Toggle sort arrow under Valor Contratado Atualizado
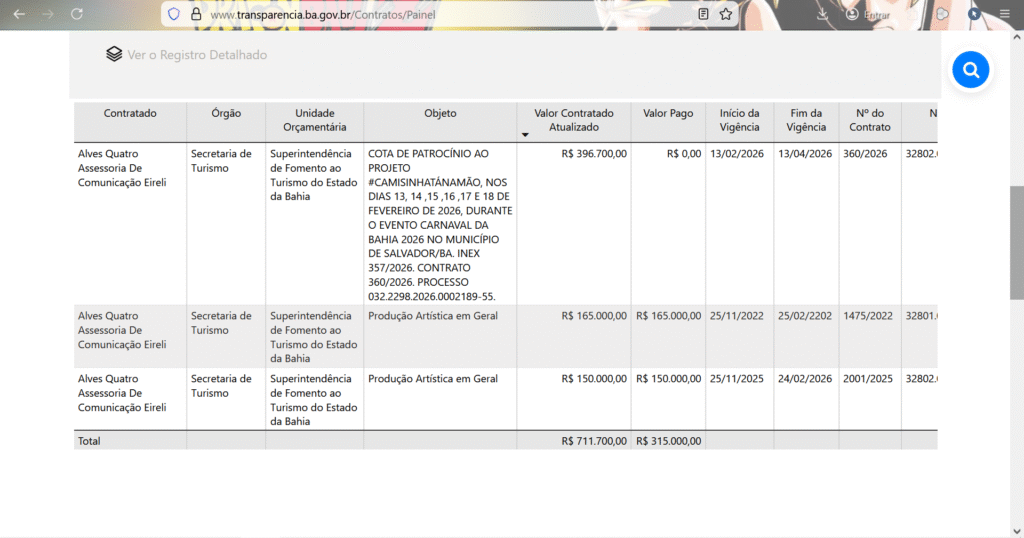1024x538 pixels. click(x=525, y=134)
